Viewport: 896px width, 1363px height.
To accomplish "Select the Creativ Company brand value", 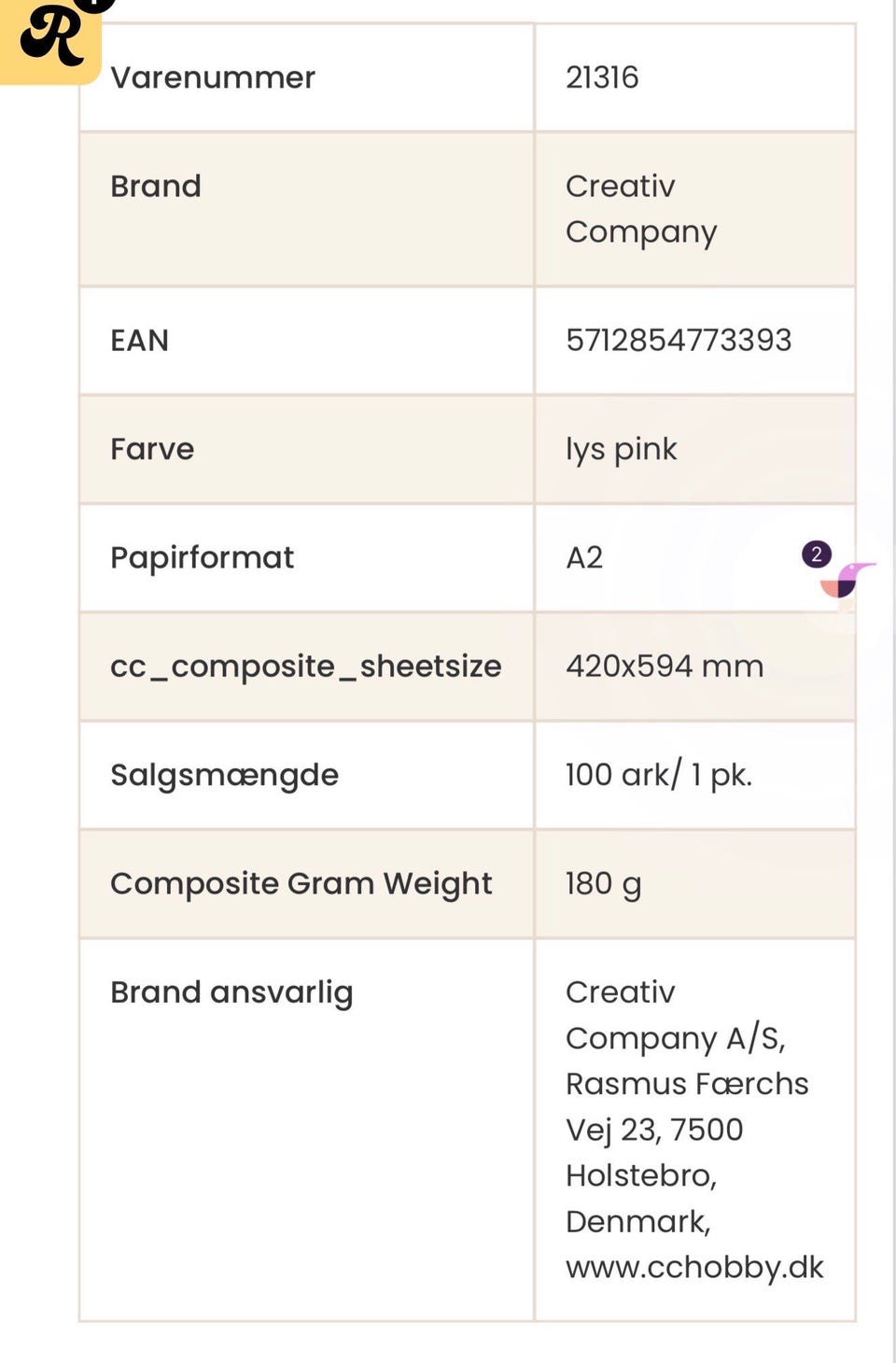I will point(641,209).
